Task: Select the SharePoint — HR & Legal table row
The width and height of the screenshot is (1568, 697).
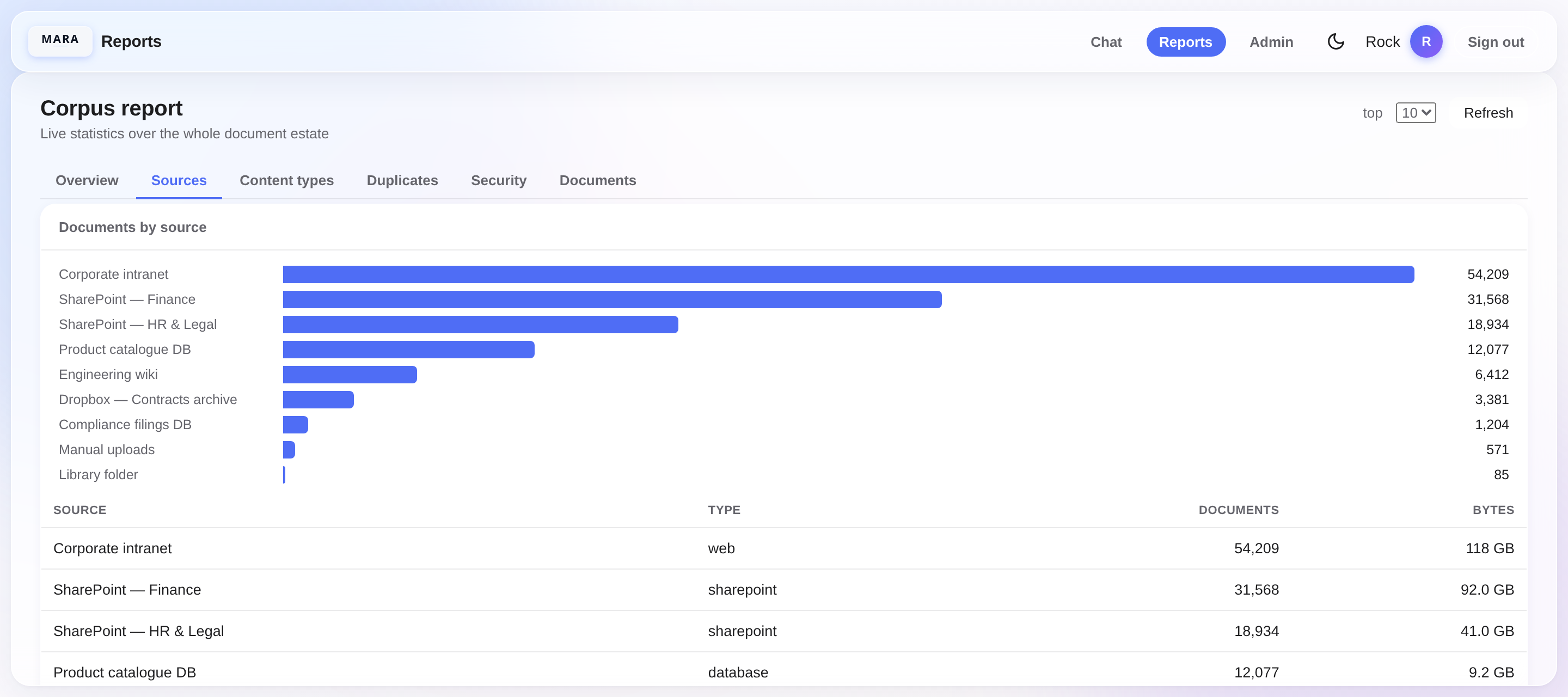Action: [x=783, y=631]
